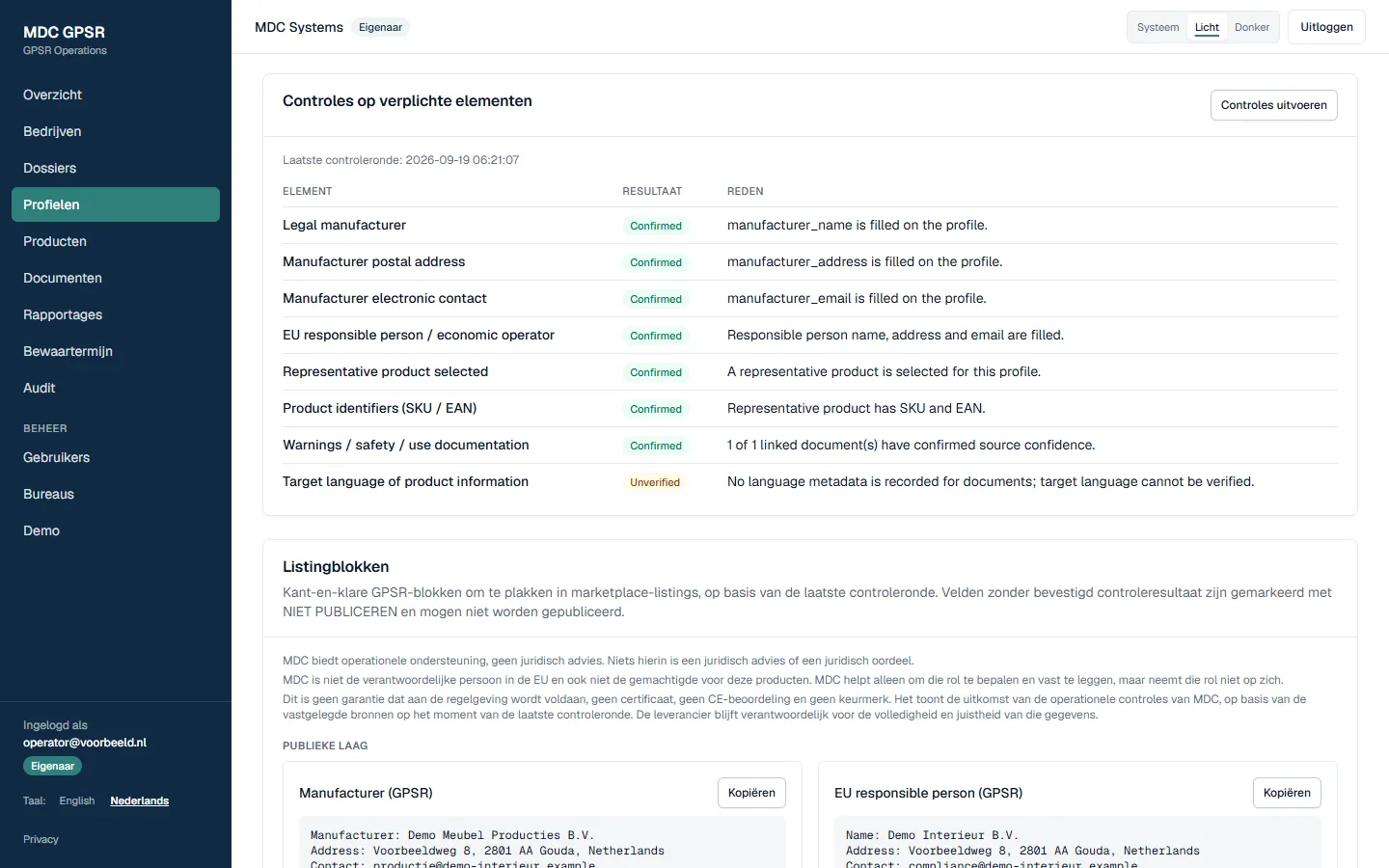Click the RESULTAAT column header
This screenshot has width=1389, height=868.
[x=652, y=191]
